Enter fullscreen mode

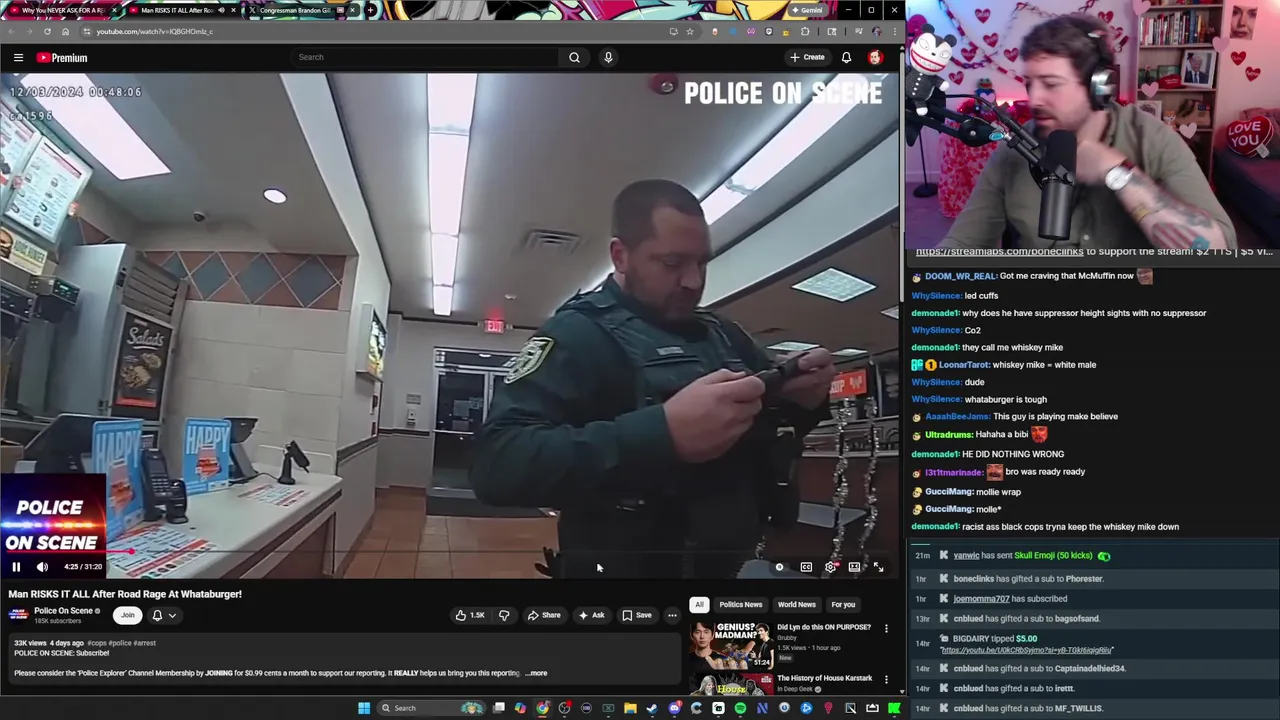click(x=878, y=567)
